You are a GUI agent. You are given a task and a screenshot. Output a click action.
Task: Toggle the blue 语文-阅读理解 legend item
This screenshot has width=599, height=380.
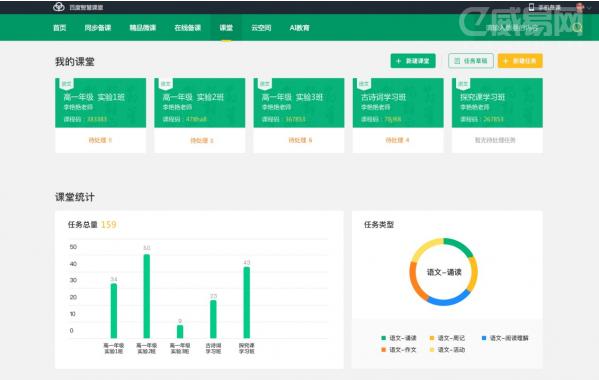[x=505, y=338]
